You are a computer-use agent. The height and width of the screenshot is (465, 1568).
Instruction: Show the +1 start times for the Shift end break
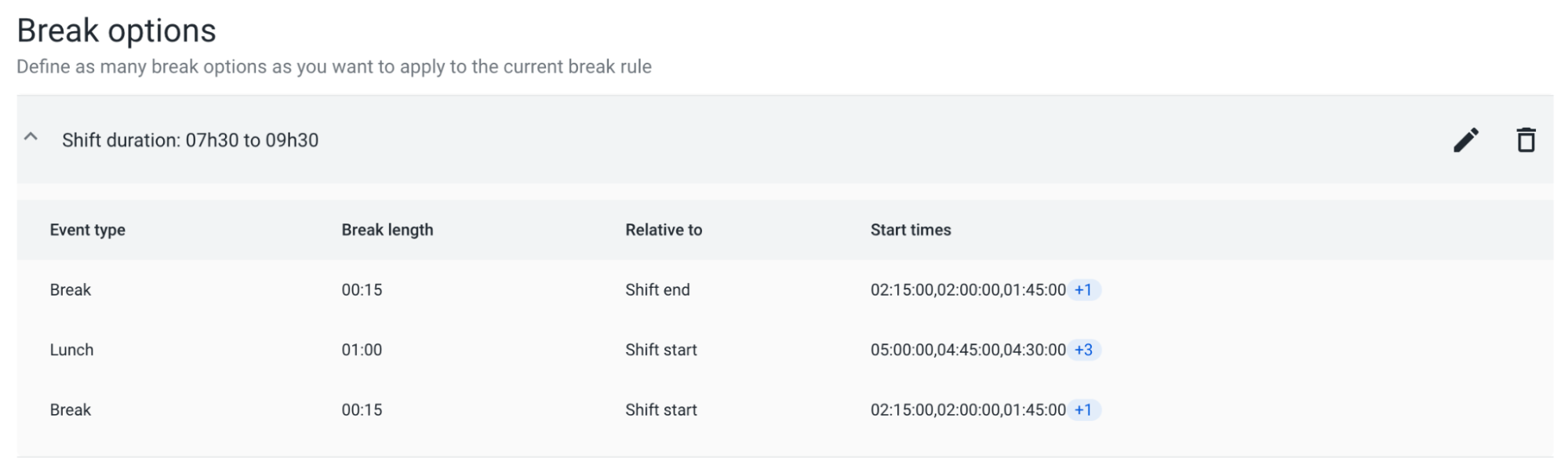1083,290
